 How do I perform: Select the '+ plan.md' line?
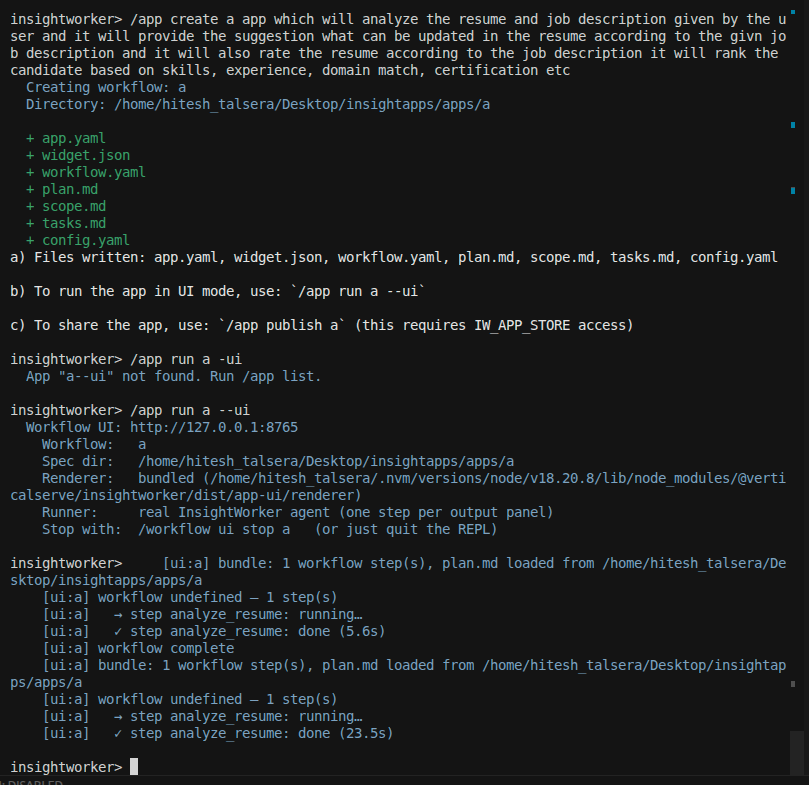[x=62, y=189]
